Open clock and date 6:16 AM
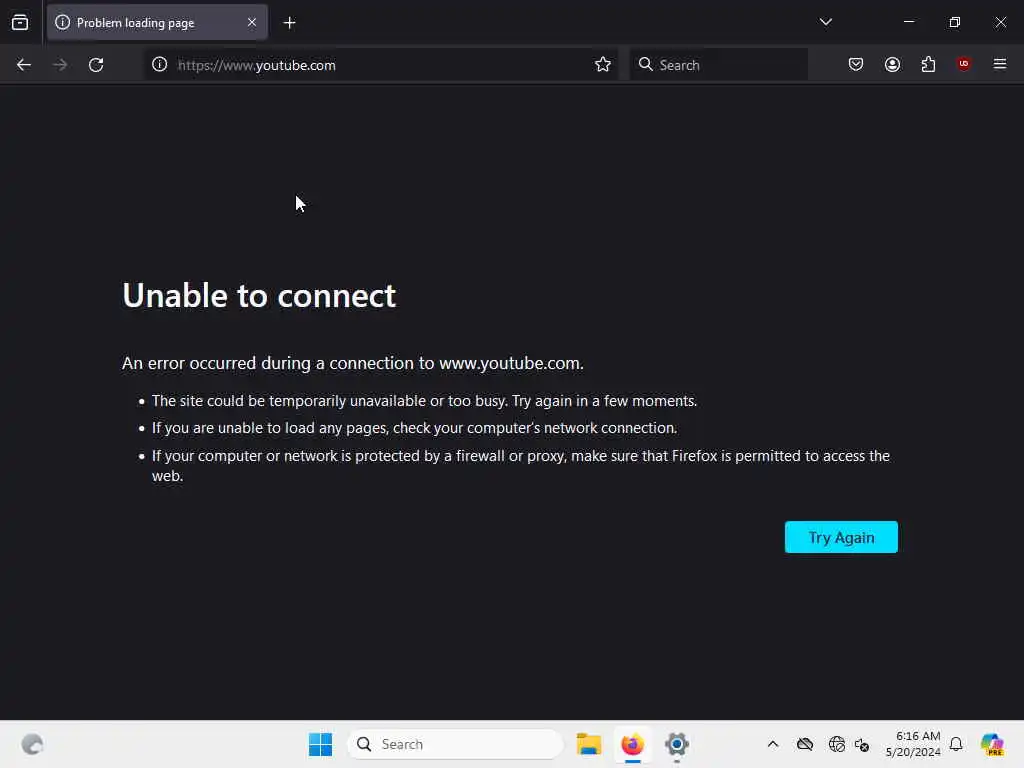 [x=913, y=744]
